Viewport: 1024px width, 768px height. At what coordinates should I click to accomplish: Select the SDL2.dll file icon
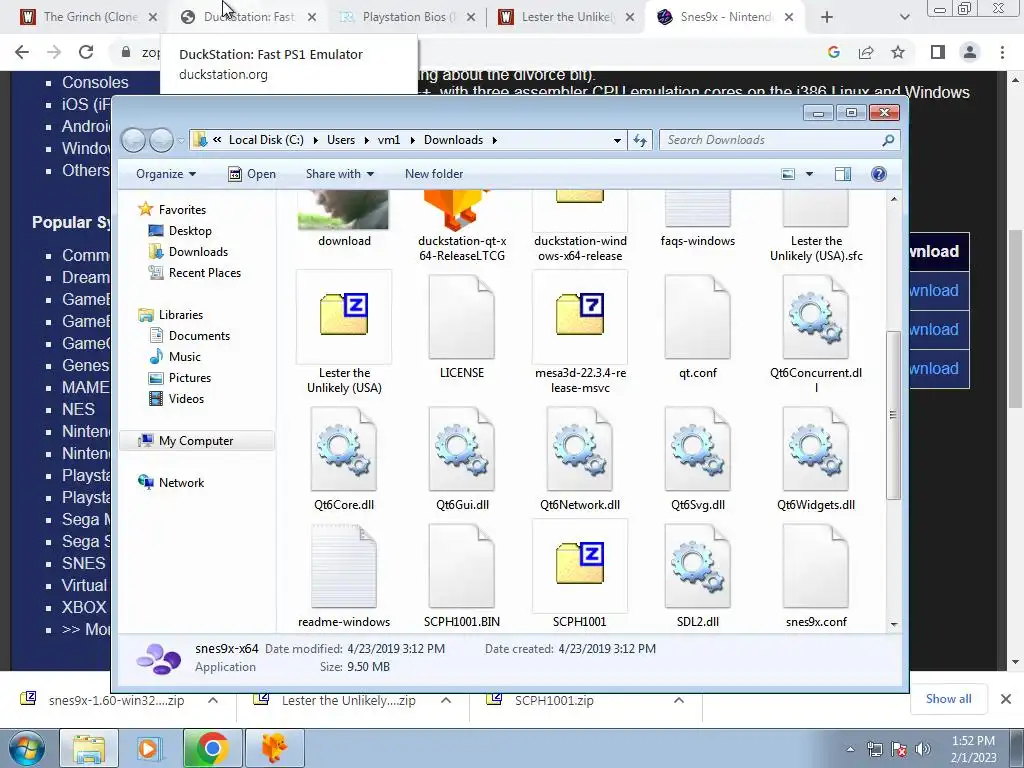pos(697,566)
